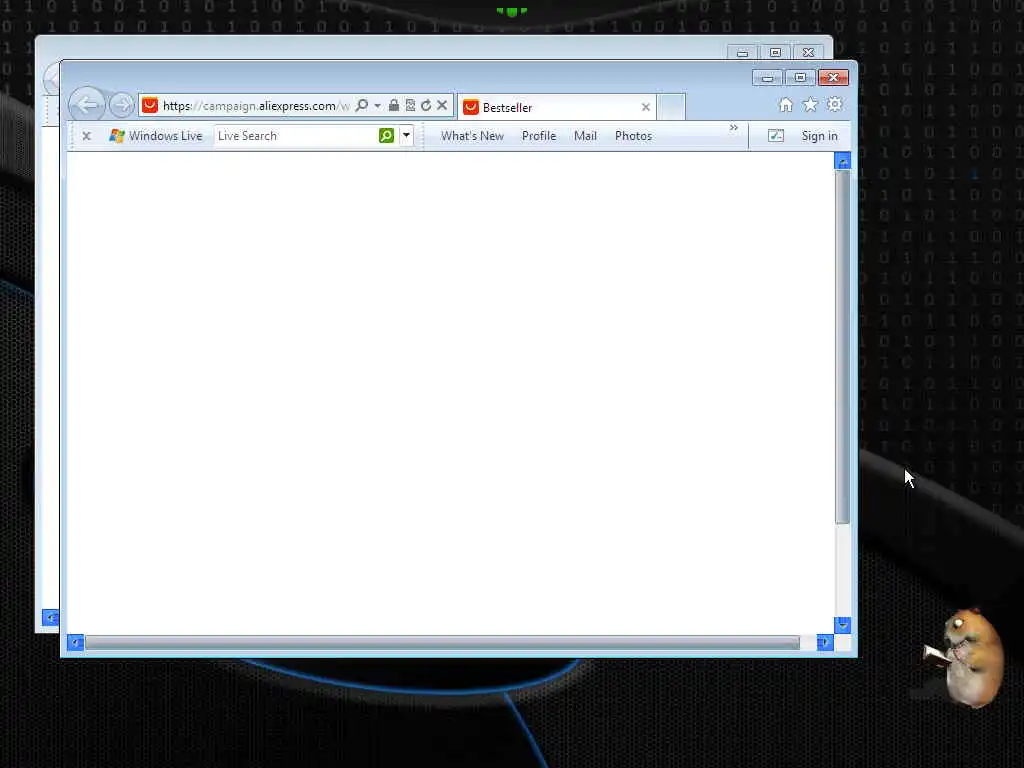Click the vertical scrollbar down arrow

pyautogui.click(x=842, y=625)
